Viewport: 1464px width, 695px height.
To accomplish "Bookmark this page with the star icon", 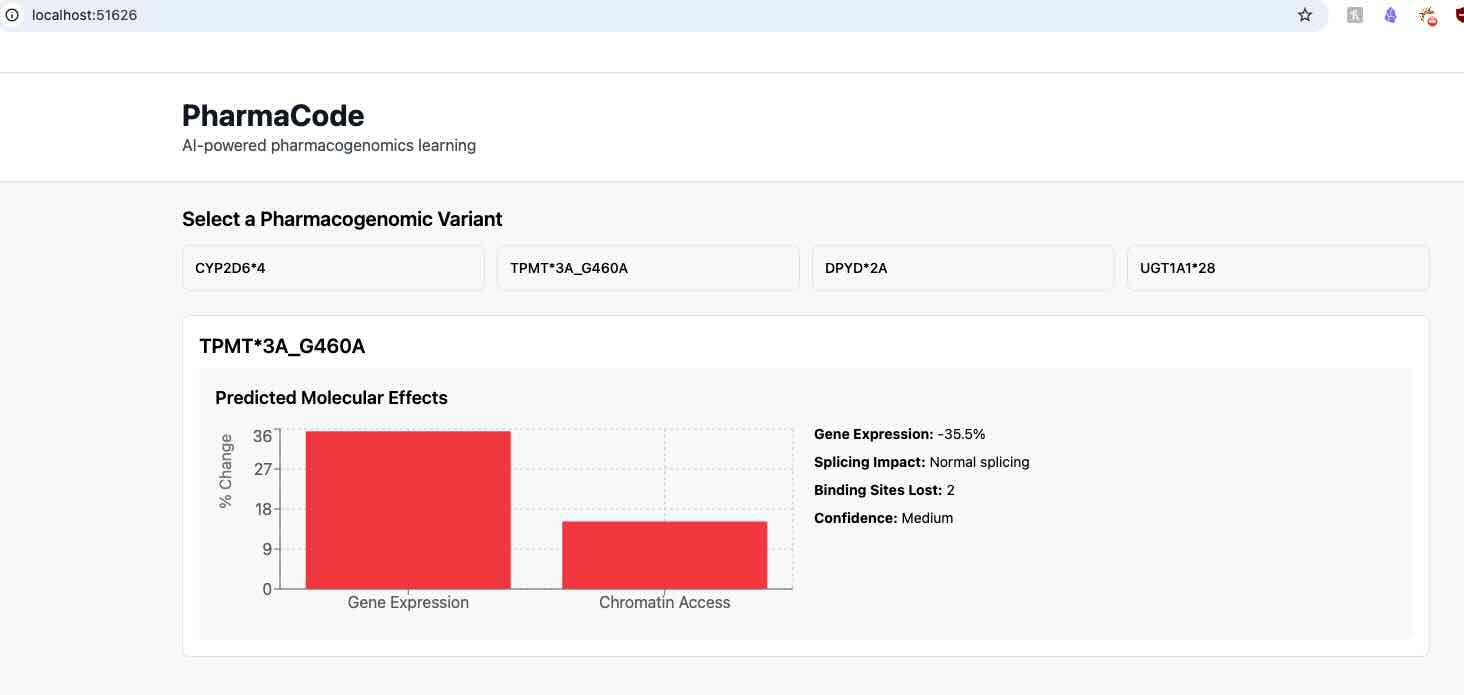I will tap(1305, 15).
